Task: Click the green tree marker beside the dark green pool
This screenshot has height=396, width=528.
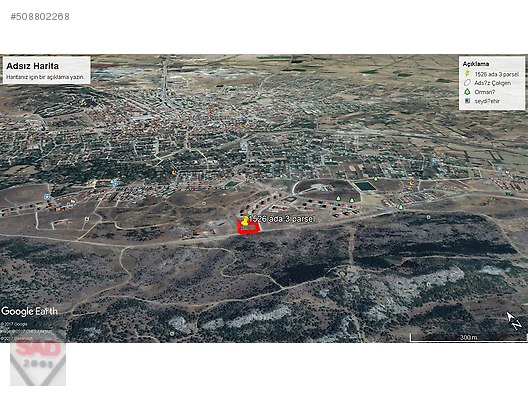Action: [x=376, y=179]
